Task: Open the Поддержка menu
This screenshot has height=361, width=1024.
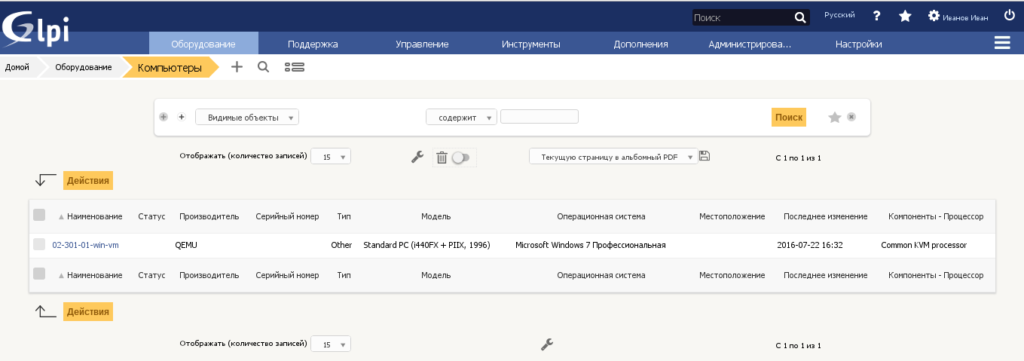Action: point(312,44)
